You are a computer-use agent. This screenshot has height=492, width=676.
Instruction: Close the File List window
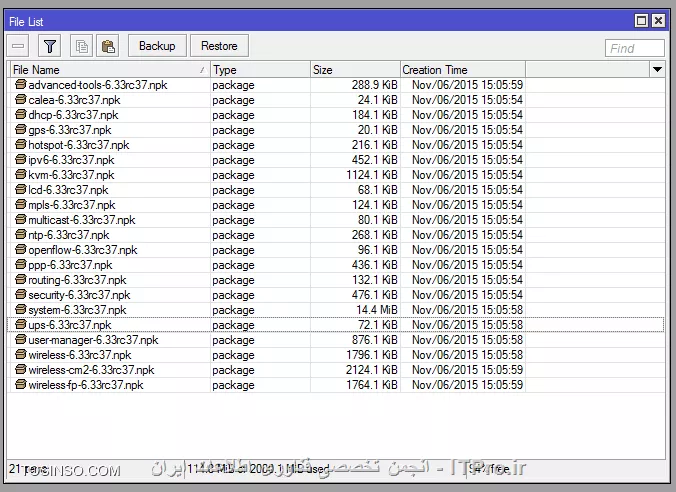point(658,21)
